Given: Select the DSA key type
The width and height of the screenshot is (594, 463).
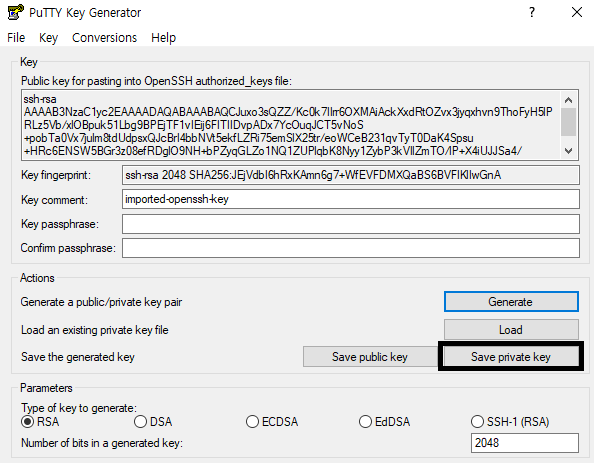Looking at the screenshot, I should (x=153, y=422).
